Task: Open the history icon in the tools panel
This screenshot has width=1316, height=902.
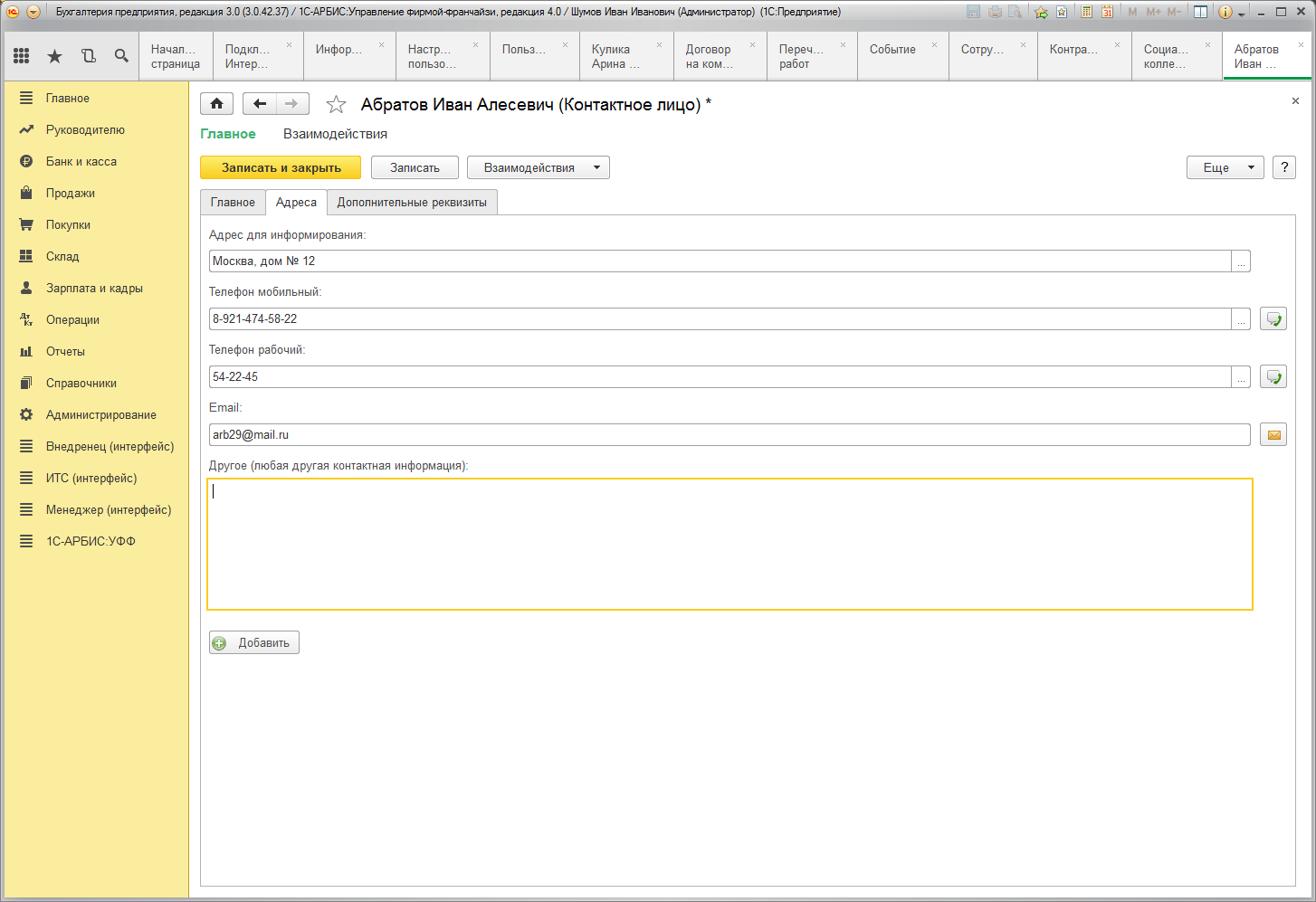Action: [x=89, y=56]
